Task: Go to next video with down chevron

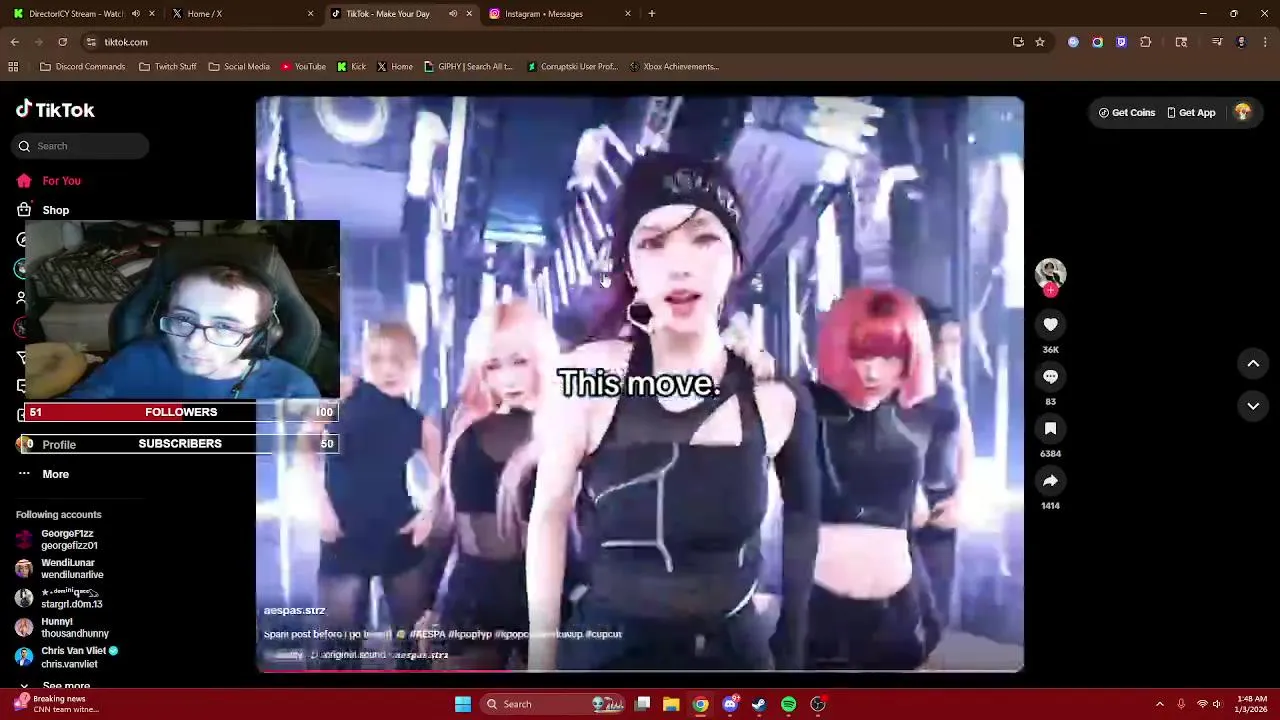Action: [1253, 406]
